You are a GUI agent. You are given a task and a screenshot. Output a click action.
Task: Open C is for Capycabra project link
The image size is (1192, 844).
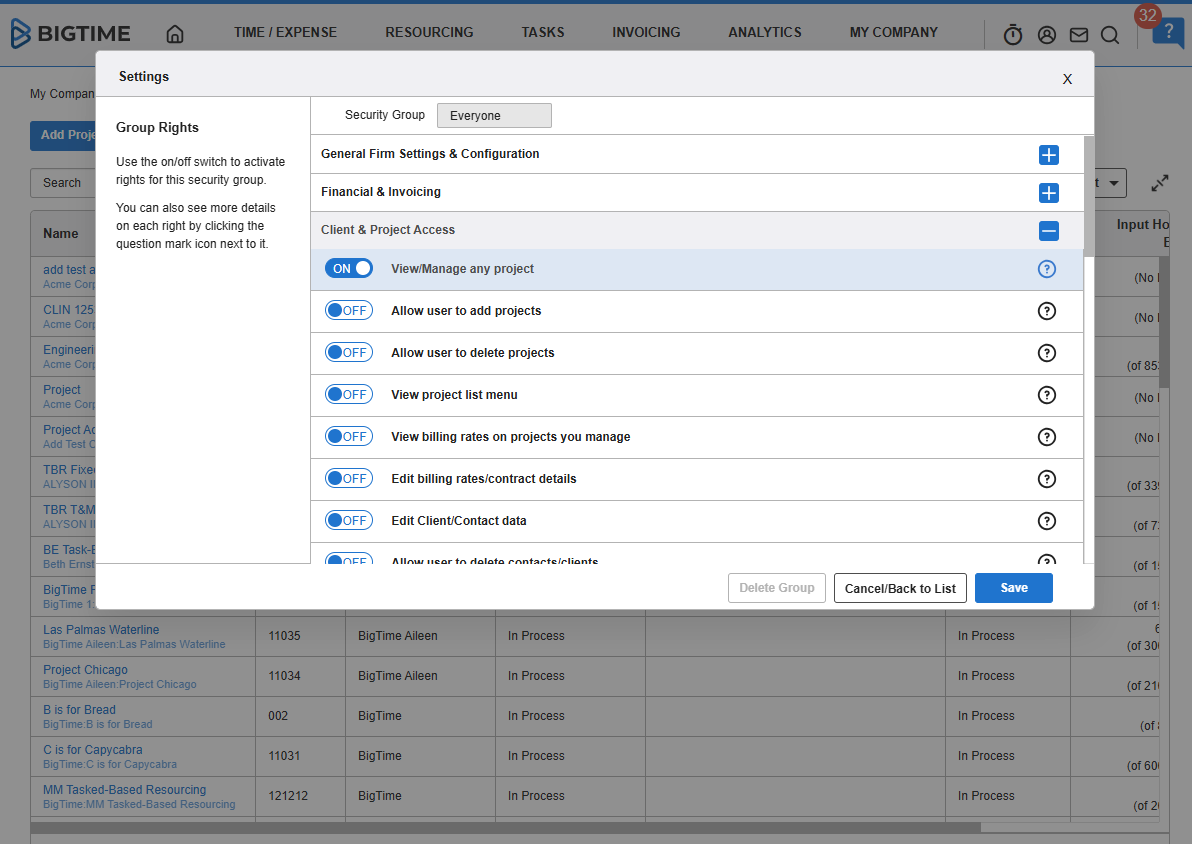coord(93,750)
